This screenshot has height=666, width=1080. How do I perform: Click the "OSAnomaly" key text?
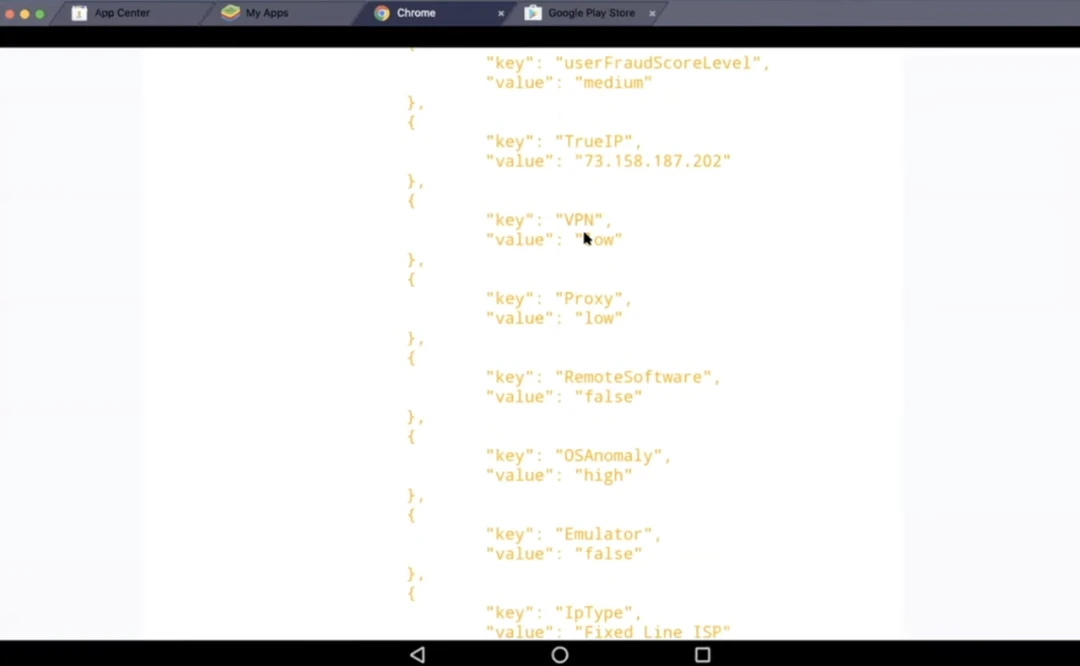coord(608,456)
